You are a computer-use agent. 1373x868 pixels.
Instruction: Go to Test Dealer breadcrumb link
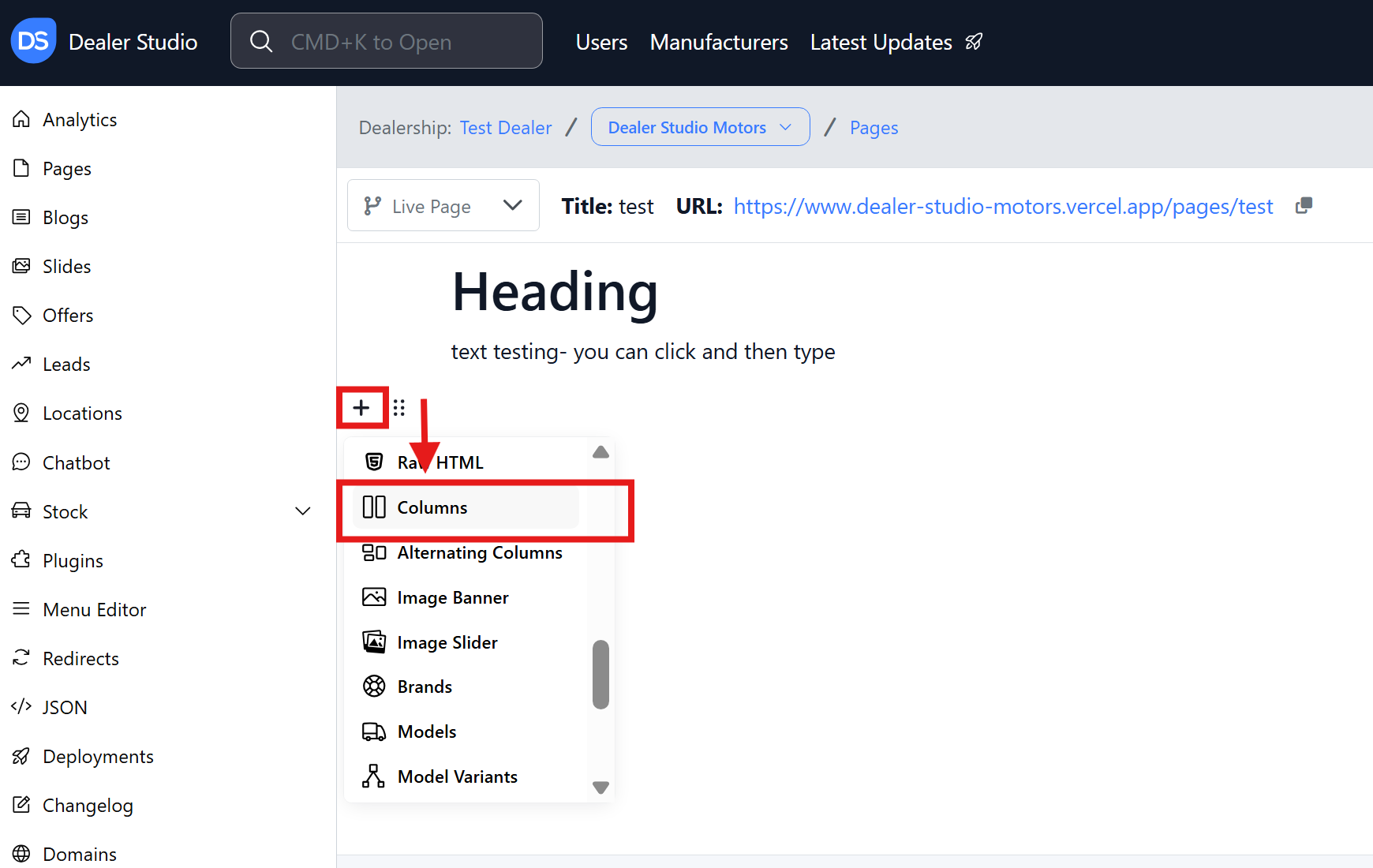click(505, 128)
